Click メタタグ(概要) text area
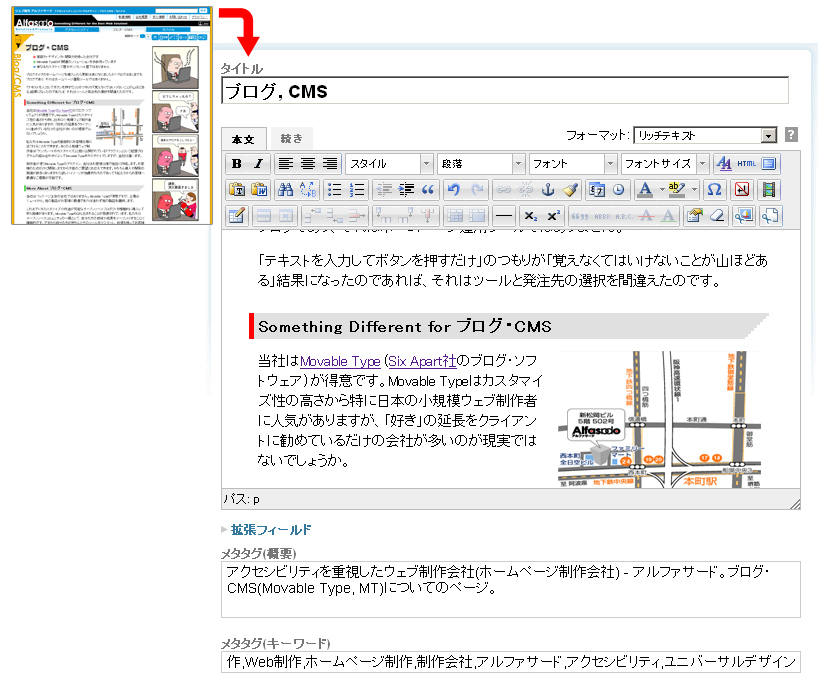The image size is (818, 680). 511,589
